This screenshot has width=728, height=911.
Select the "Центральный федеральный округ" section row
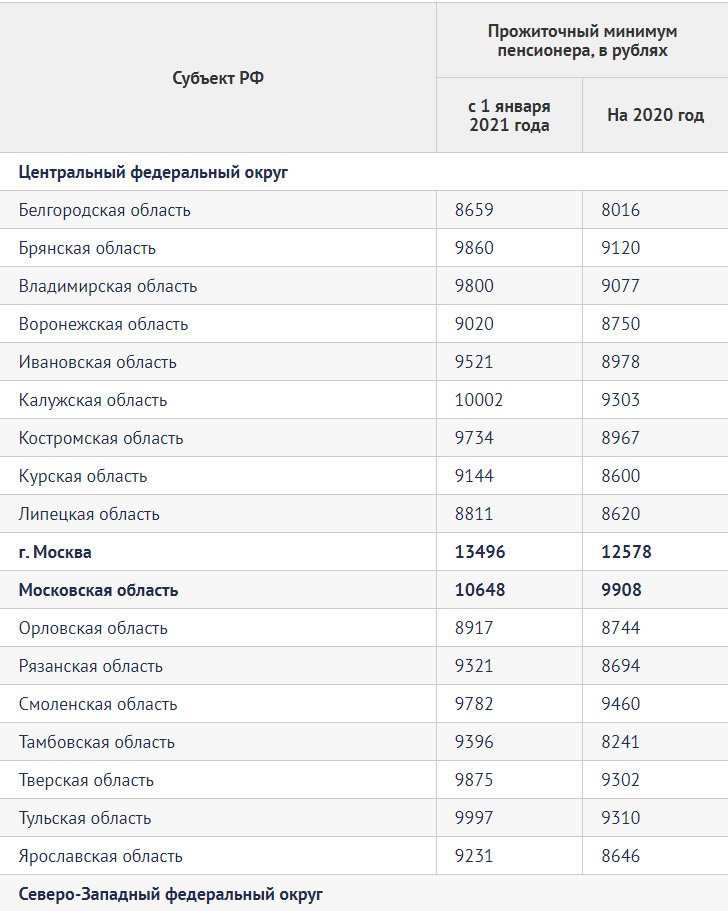153,172
